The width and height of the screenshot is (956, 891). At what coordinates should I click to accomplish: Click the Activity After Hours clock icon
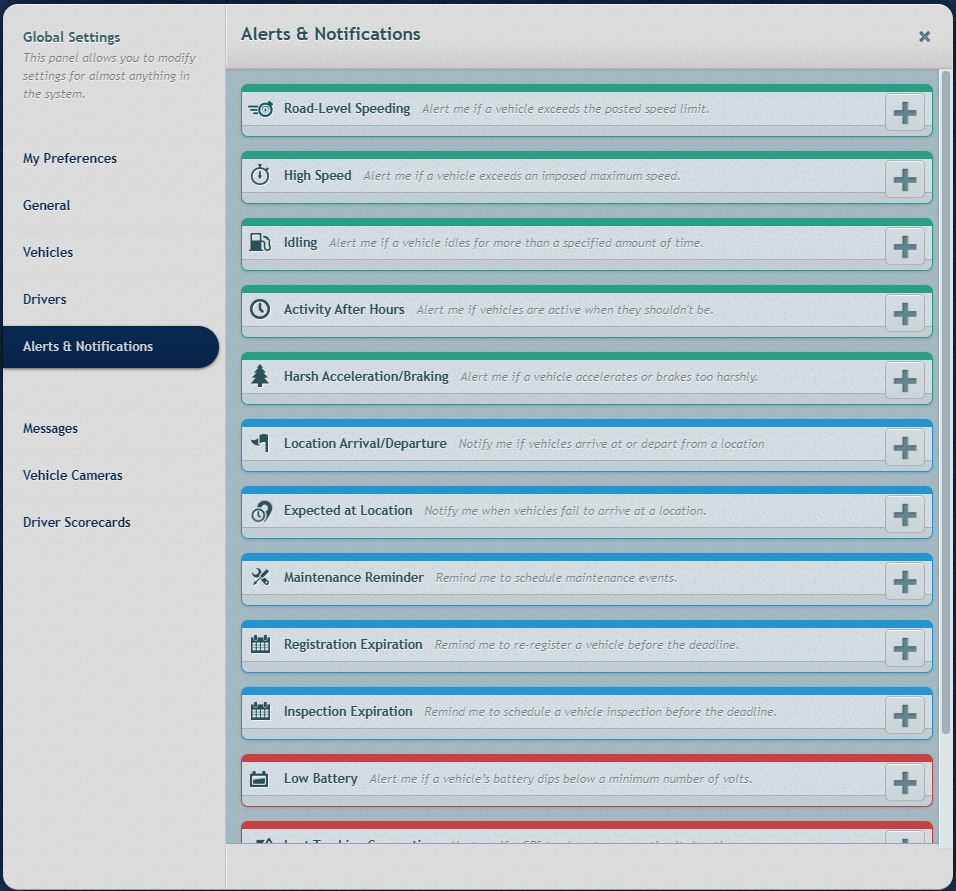click(x=260, y=310)
